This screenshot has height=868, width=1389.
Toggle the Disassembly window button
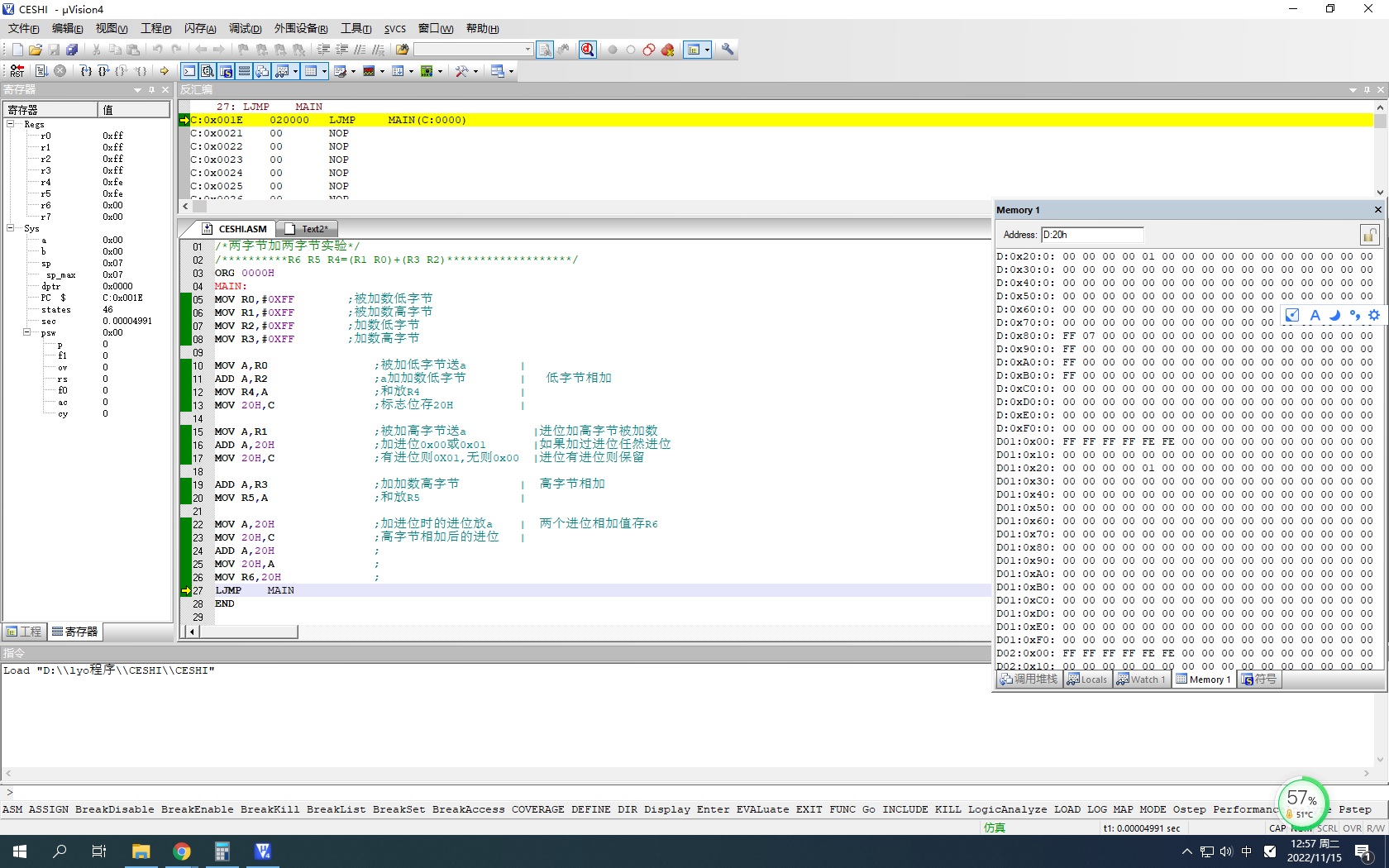pyautogui.click(x=208, y=71)
